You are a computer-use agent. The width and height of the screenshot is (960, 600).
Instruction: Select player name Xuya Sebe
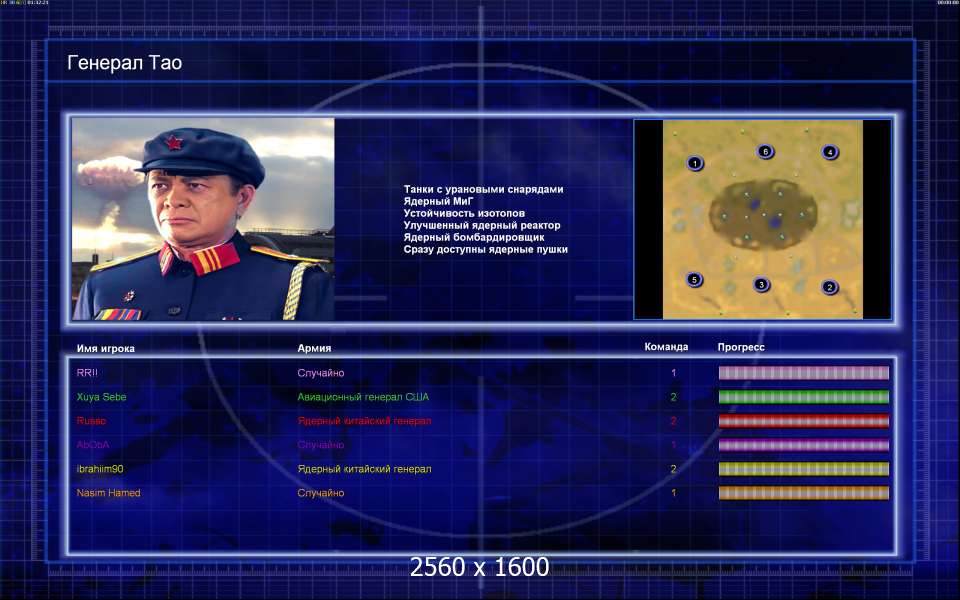(101, 397)
